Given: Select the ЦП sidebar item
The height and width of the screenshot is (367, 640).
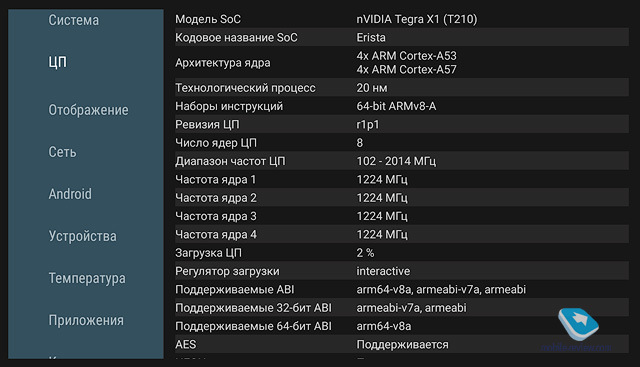Looking at the screenshot, I should (x=58, y=62).
